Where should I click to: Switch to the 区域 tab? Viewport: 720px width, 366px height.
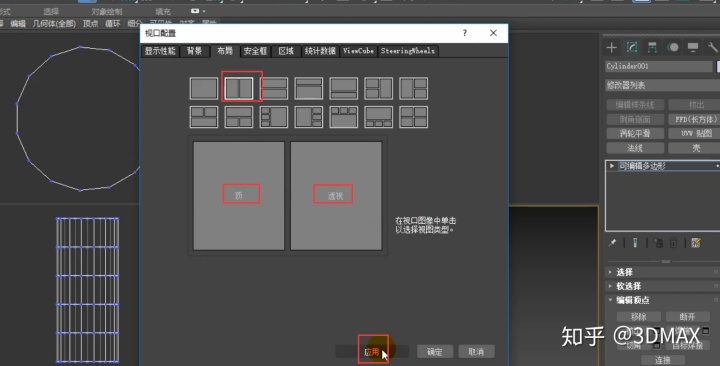pyautogui.click(x=286, y=51)
